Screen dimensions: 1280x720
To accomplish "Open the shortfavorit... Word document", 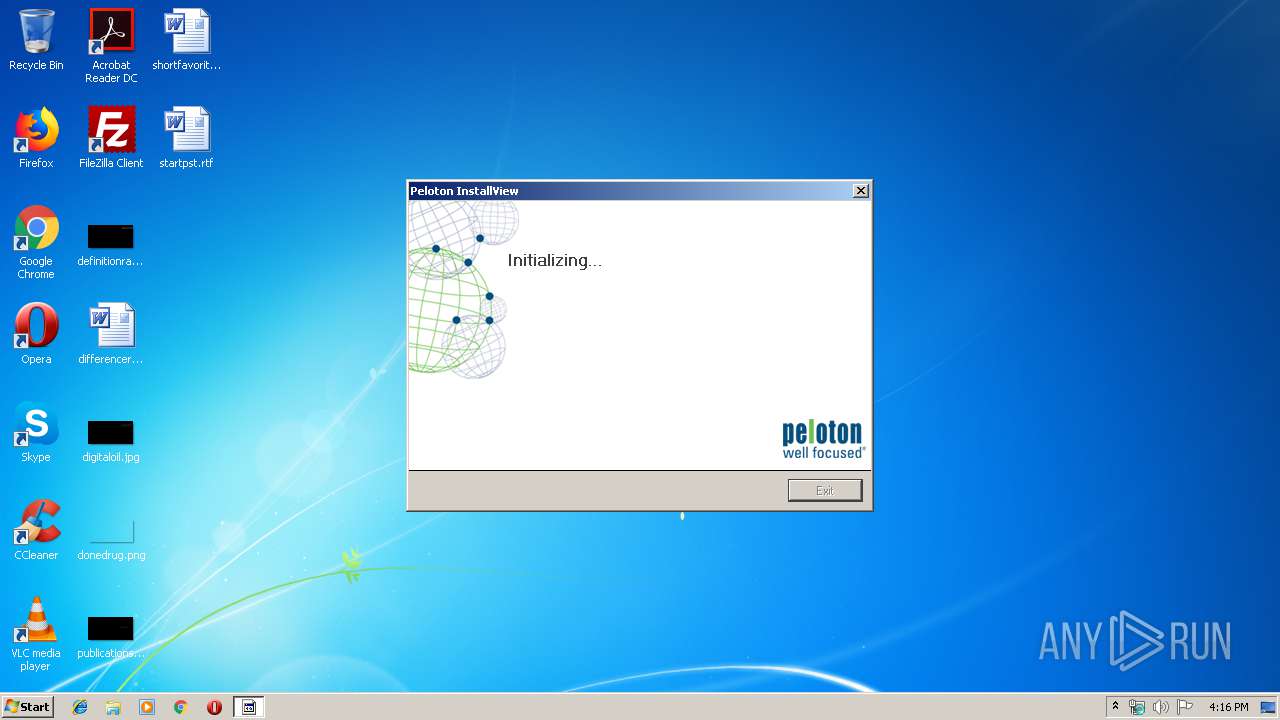I will pyautogui.click(x=187, y=40).
